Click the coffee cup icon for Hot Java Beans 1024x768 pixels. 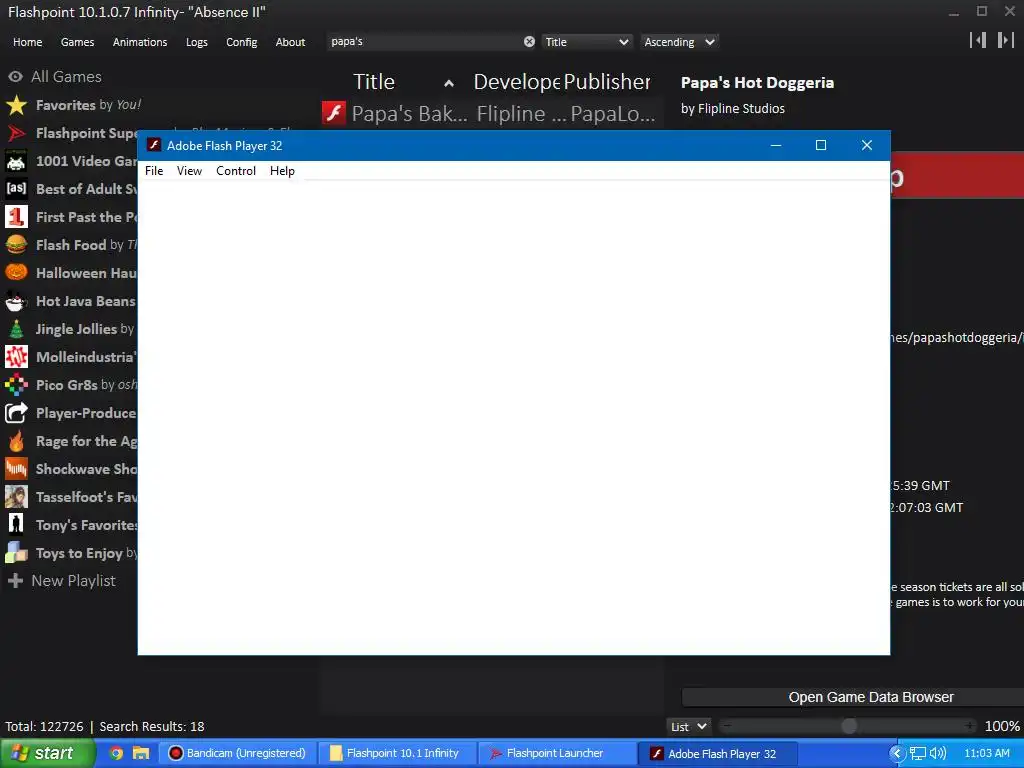tap(16, 301)
